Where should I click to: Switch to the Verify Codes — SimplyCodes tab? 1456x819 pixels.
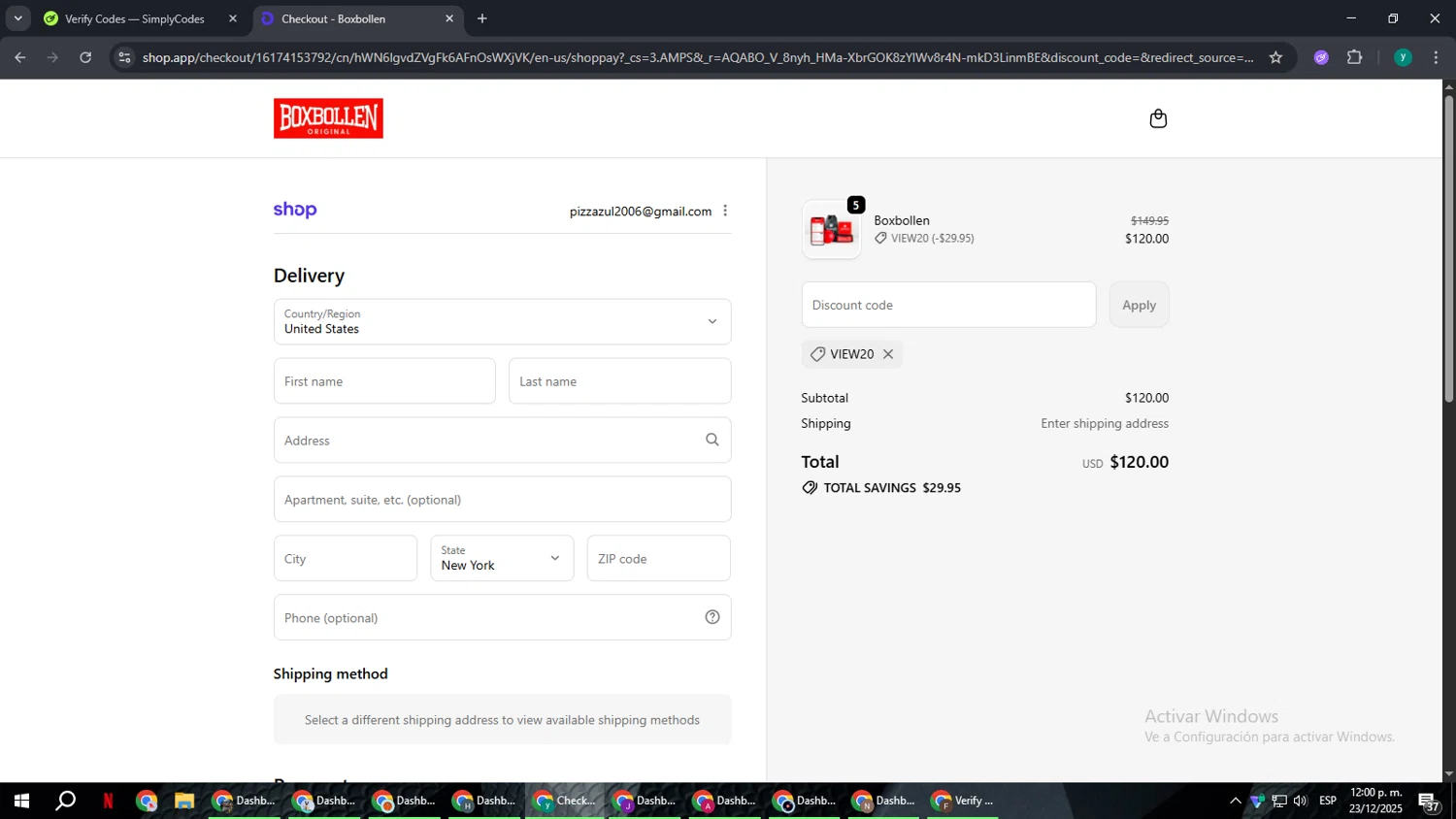134,18
